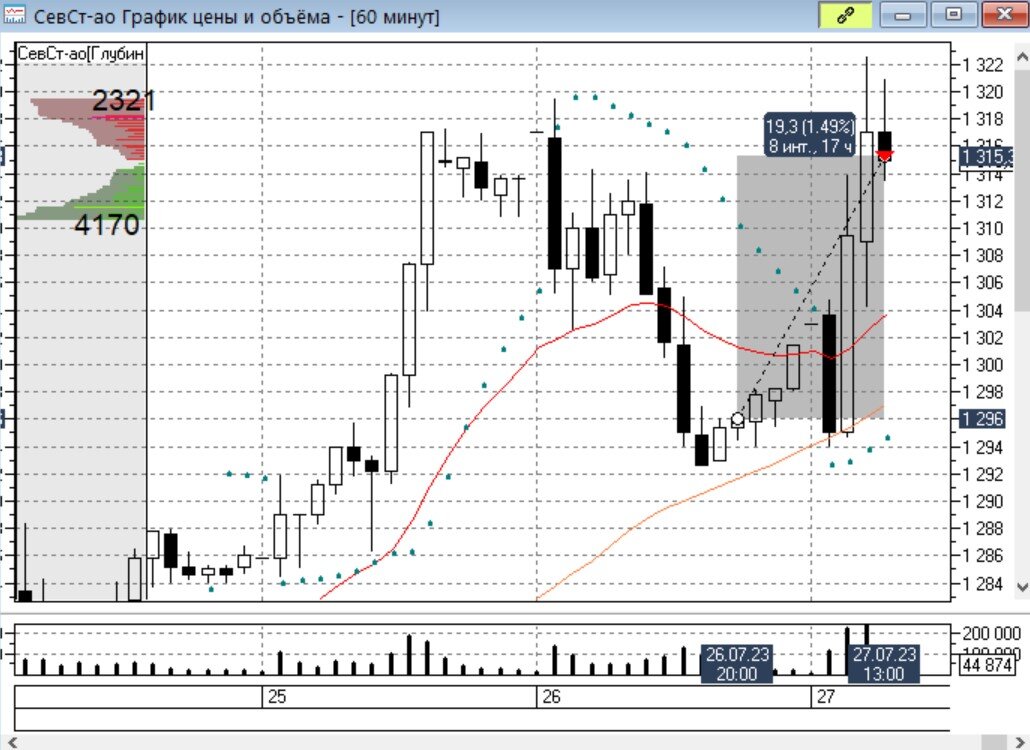
Task: Click the red triangle measurement end marker
Action: [884, 155]
